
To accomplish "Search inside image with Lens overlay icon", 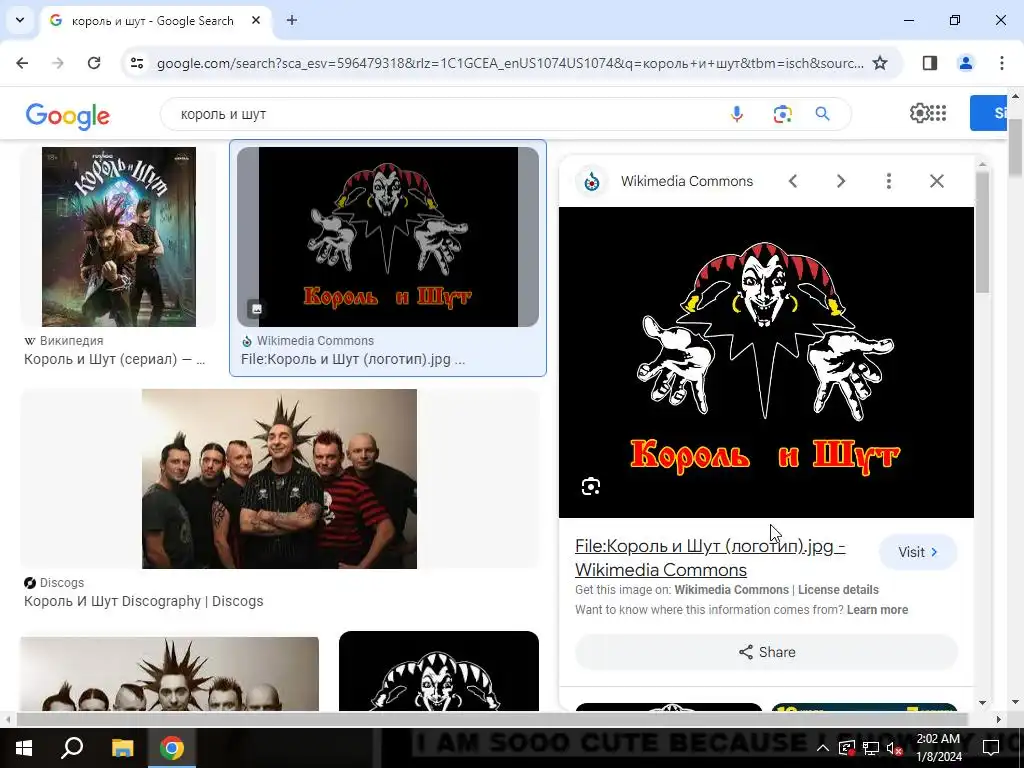I will coord(591,487).
